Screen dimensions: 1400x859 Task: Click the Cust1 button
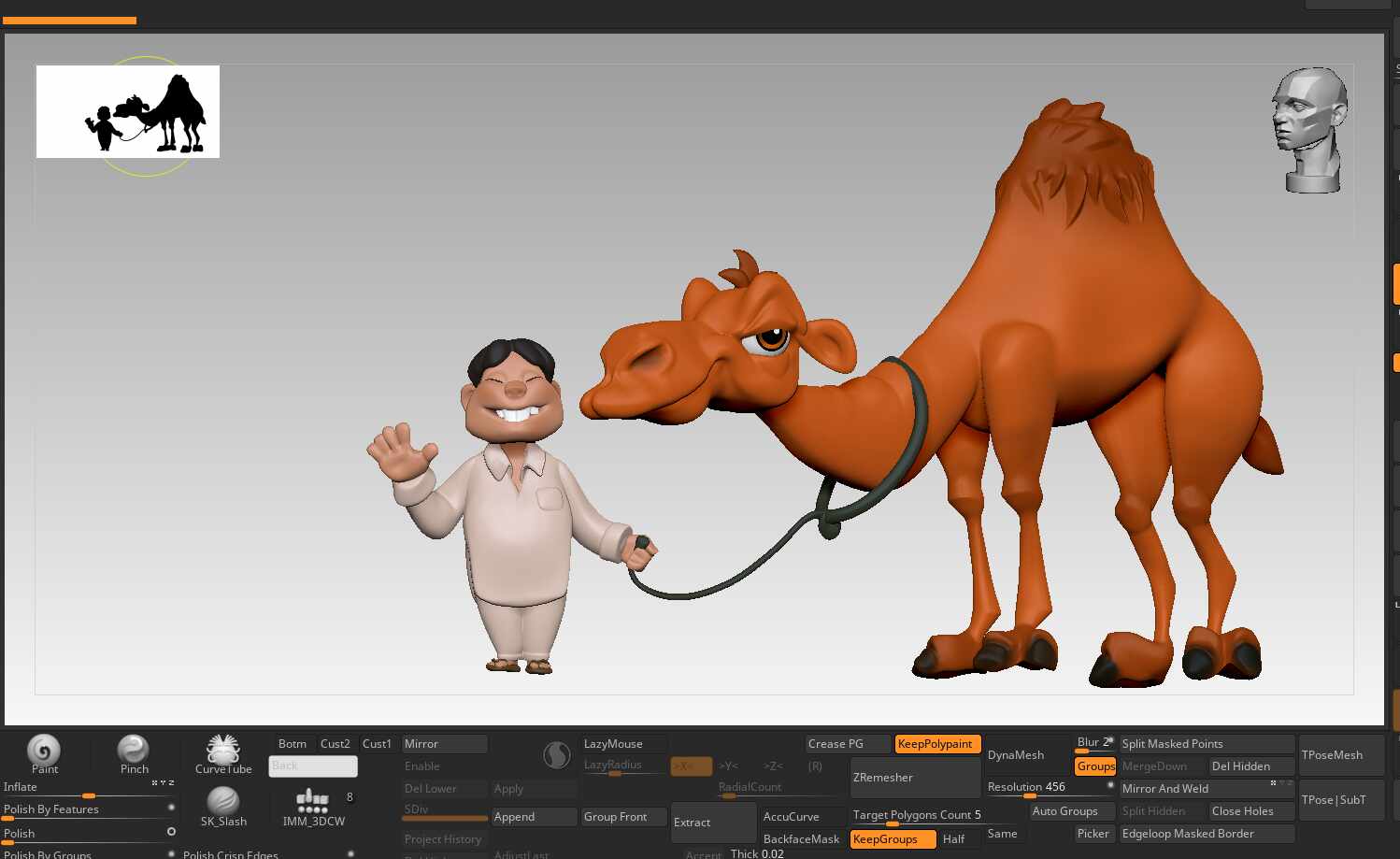click(x=378, y=744)
